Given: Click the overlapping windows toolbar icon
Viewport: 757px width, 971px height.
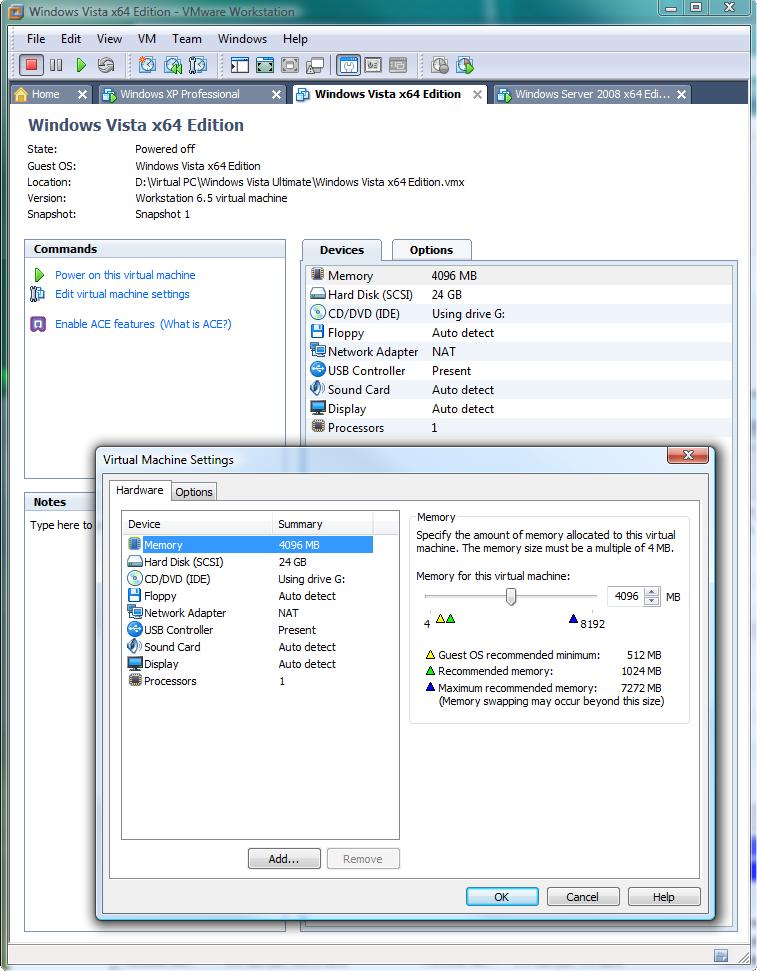Looking at the screenshot, I should [x=315, y=65].
